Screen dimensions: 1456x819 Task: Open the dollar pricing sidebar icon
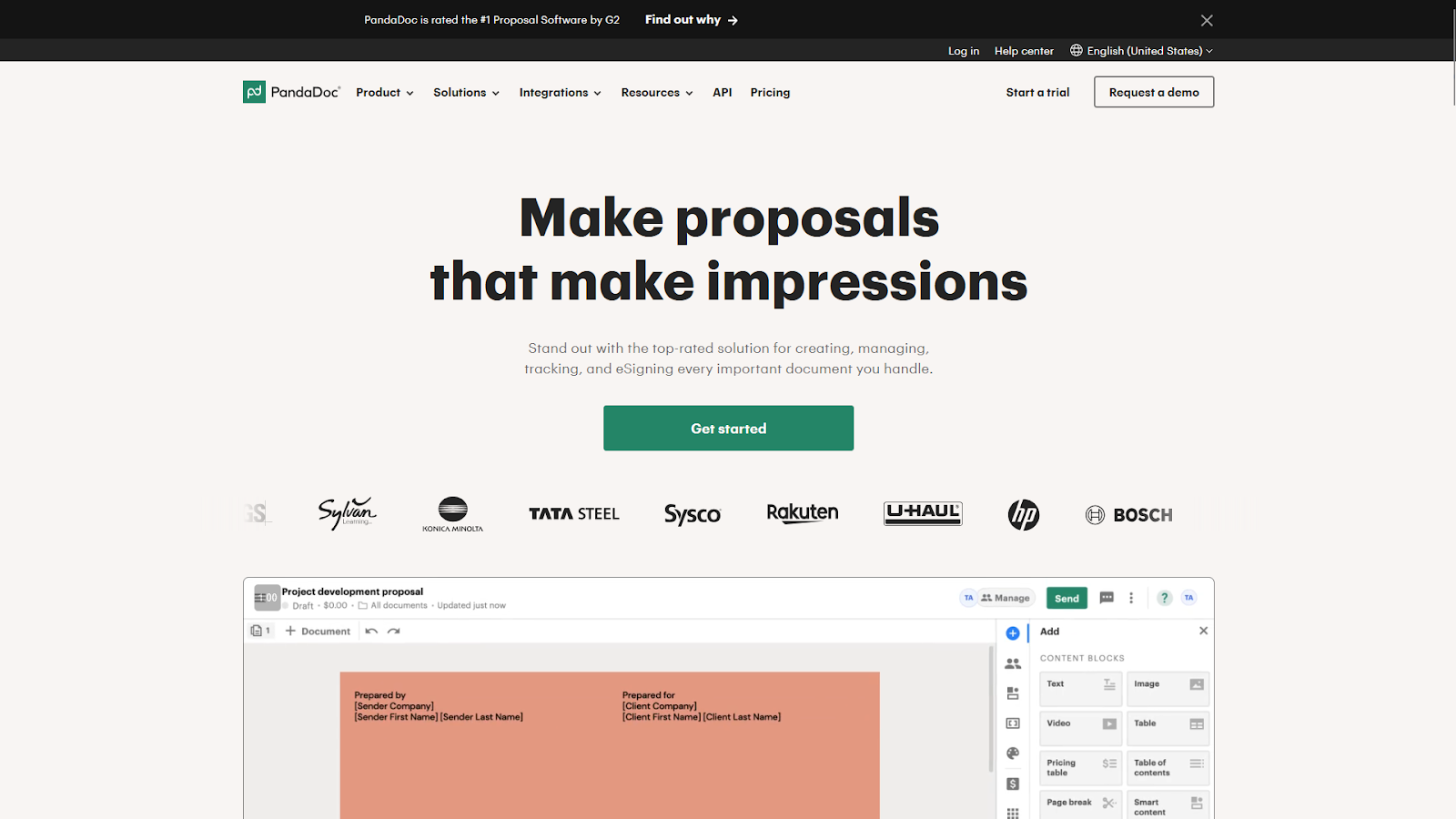coord(1013,784)
